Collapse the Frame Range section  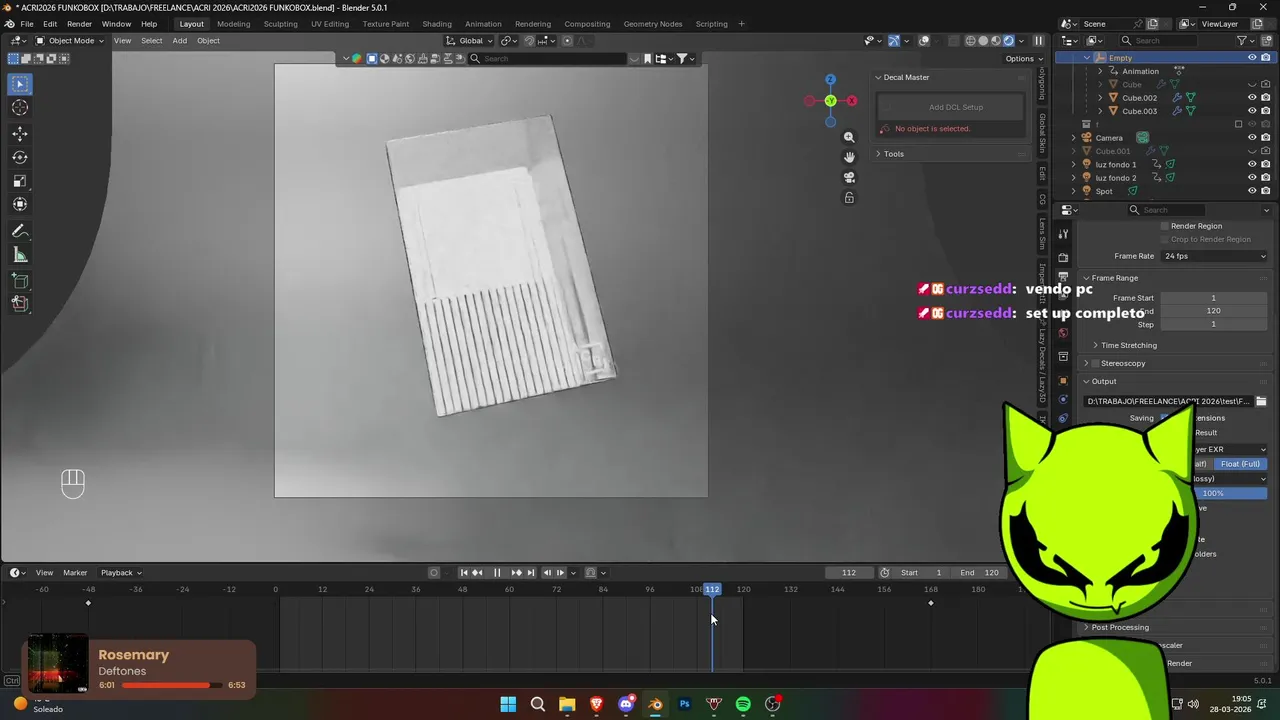tap(1114, 278)
